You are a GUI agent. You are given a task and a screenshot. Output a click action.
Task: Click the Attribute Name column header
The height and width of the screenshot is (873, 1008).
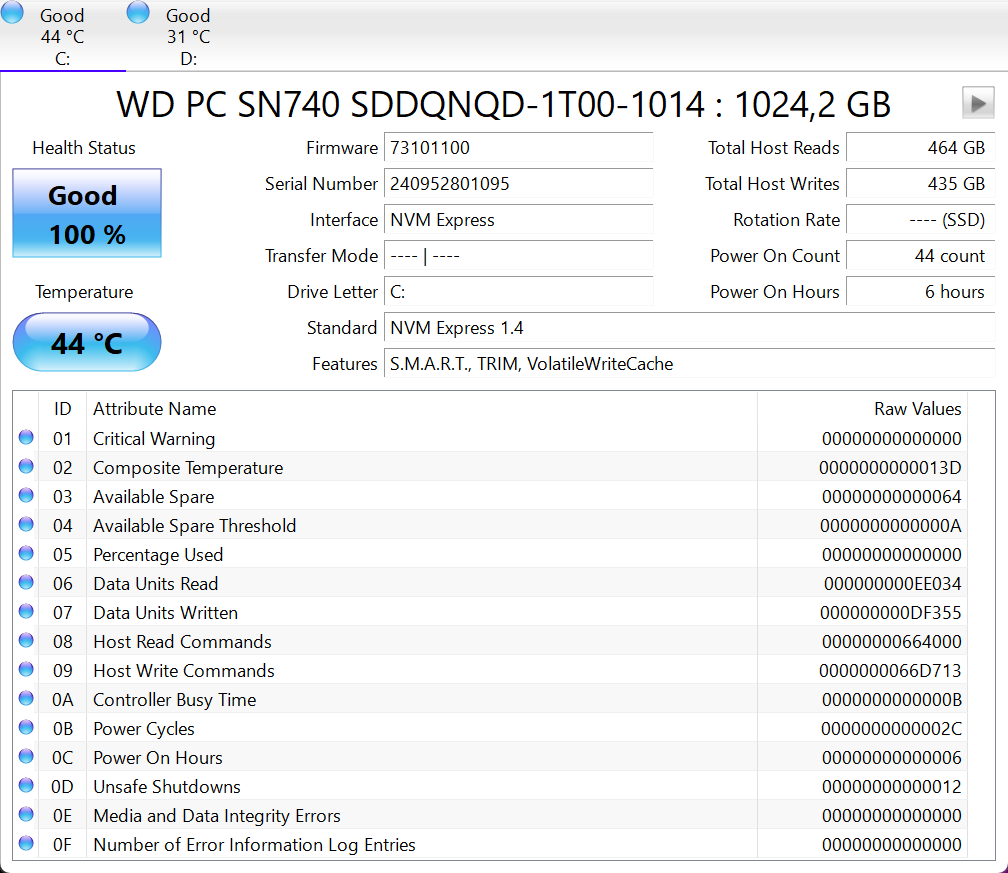[155, 409]
